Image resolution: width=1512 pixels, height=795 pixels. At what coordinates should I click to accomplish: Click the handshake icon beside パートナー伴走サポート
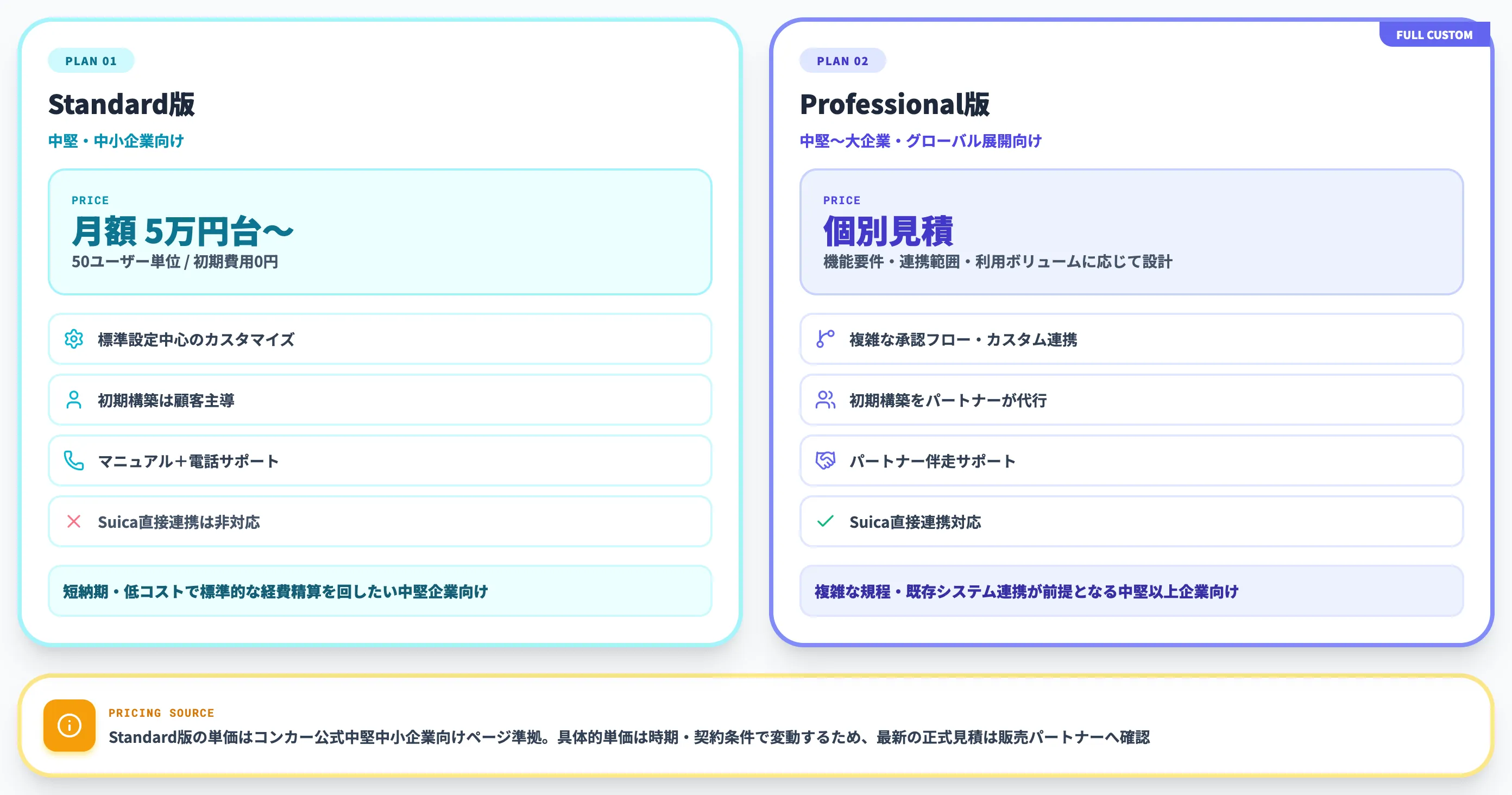[826, 461]
